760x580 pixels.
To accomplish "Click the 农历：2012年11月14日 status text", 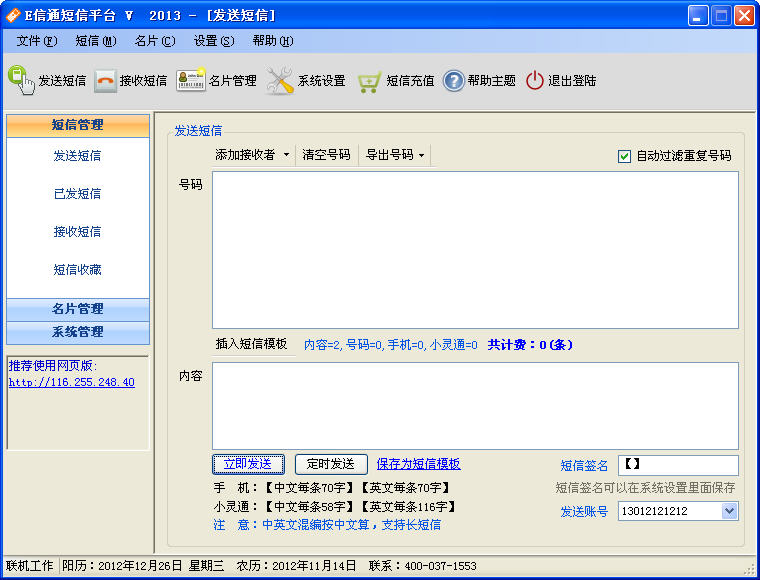I will coord(296,566).
